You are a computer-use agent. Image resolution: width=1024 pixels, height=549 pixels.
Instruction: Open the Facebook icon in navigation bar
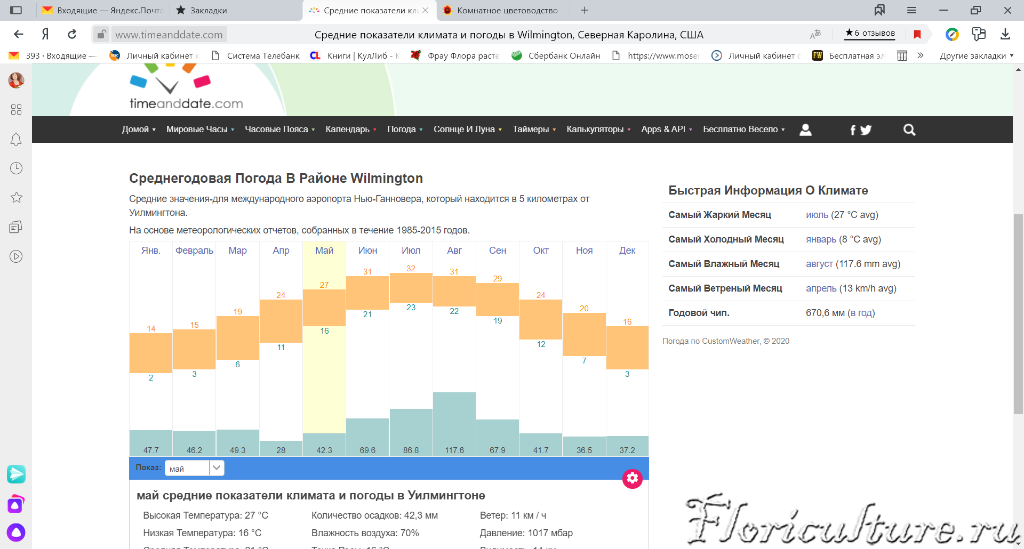853,130
